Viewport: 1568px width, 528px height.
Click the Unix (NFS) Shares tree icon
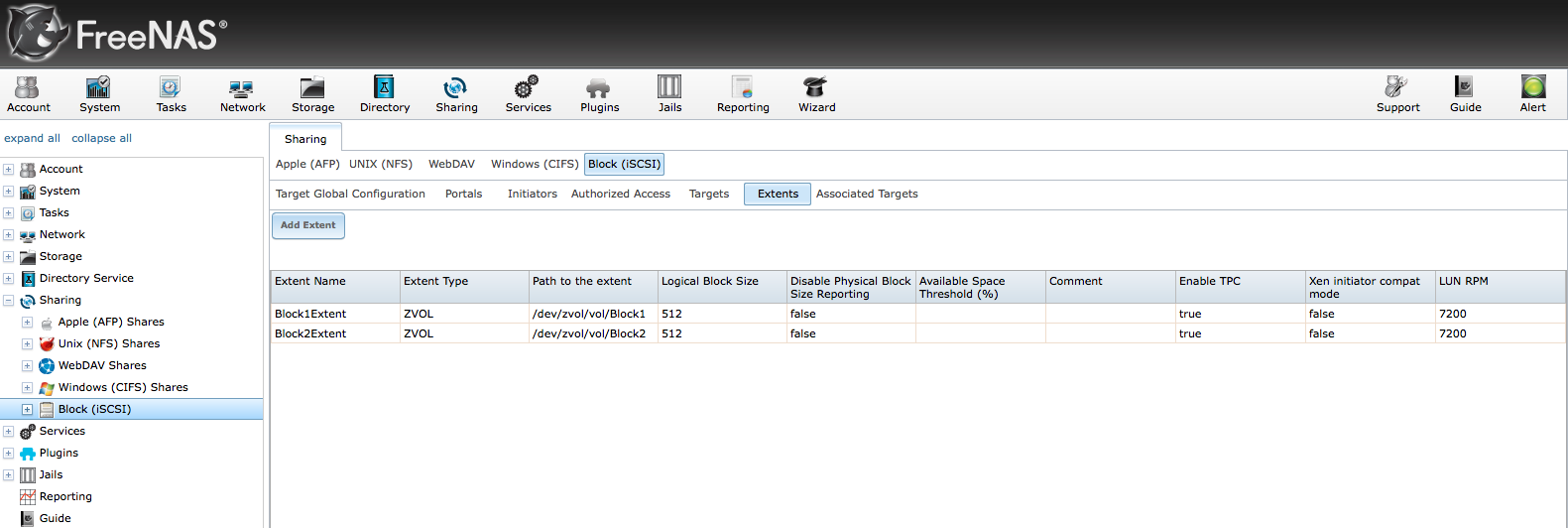pyautogui.click(x=47, y=344)
